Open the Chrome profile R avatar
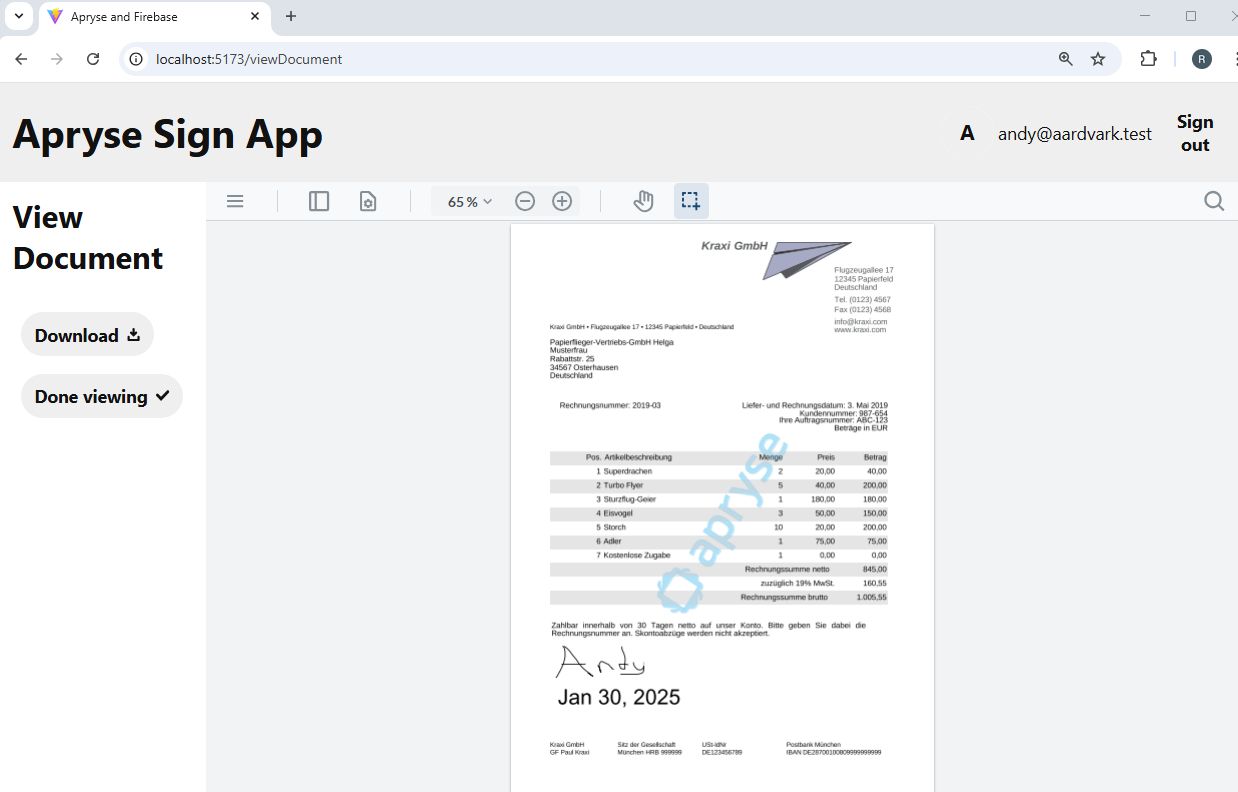This screenshot has width=1238, height=792. point(1202,59)
